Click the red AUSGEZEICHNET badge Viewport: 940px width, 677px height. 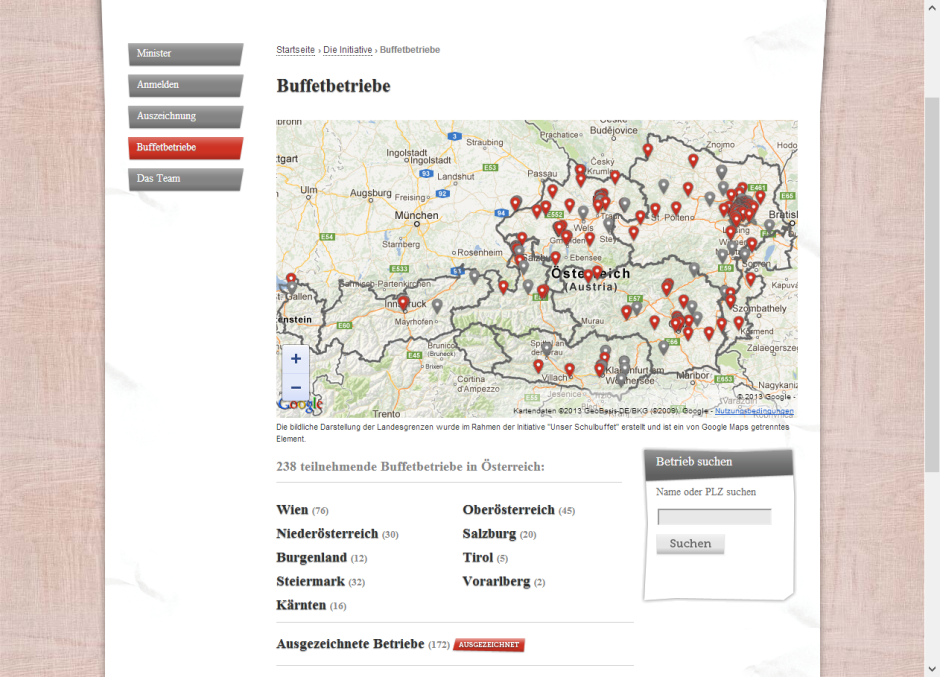489,645
